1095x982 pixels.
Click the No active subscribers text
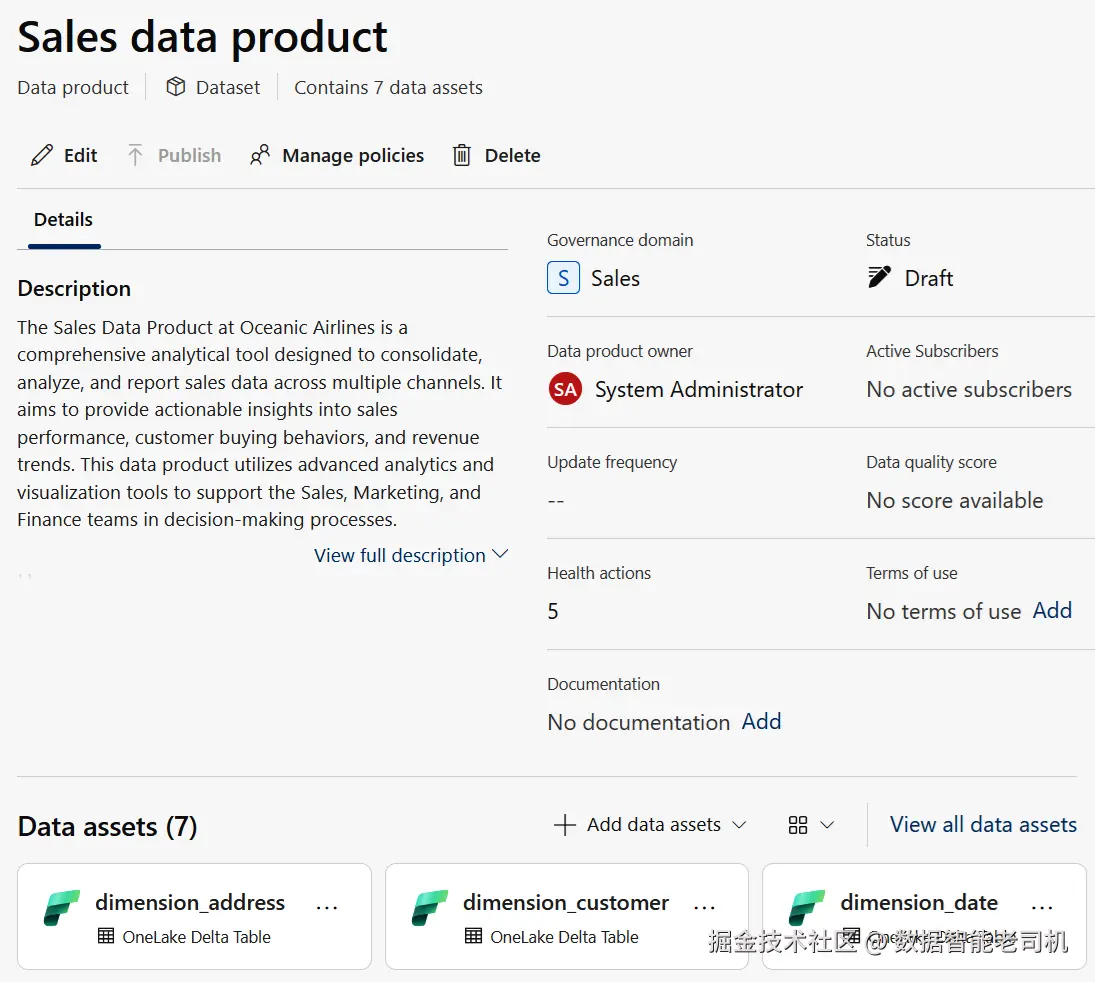969,389
